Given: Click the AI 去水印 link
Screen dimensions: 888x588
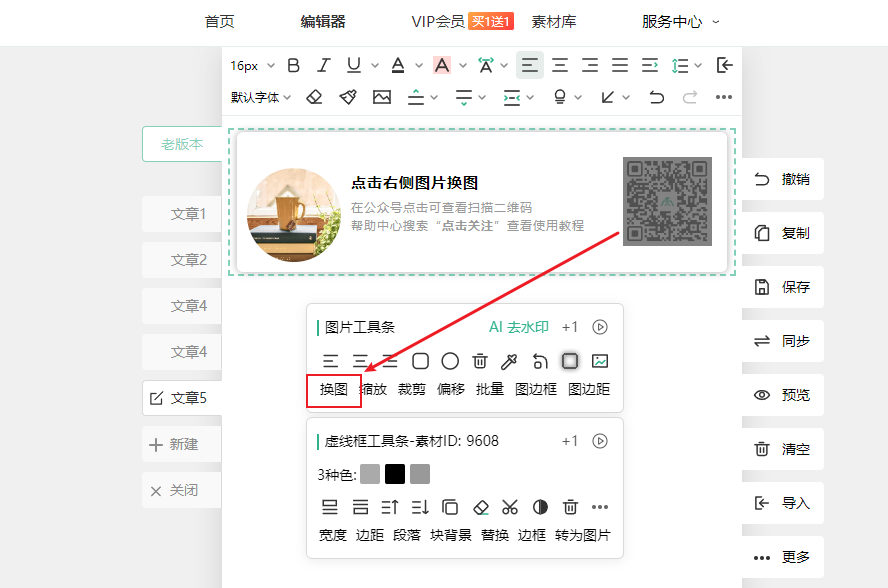Looking at the screenshot, I should (x=519, y=327).
